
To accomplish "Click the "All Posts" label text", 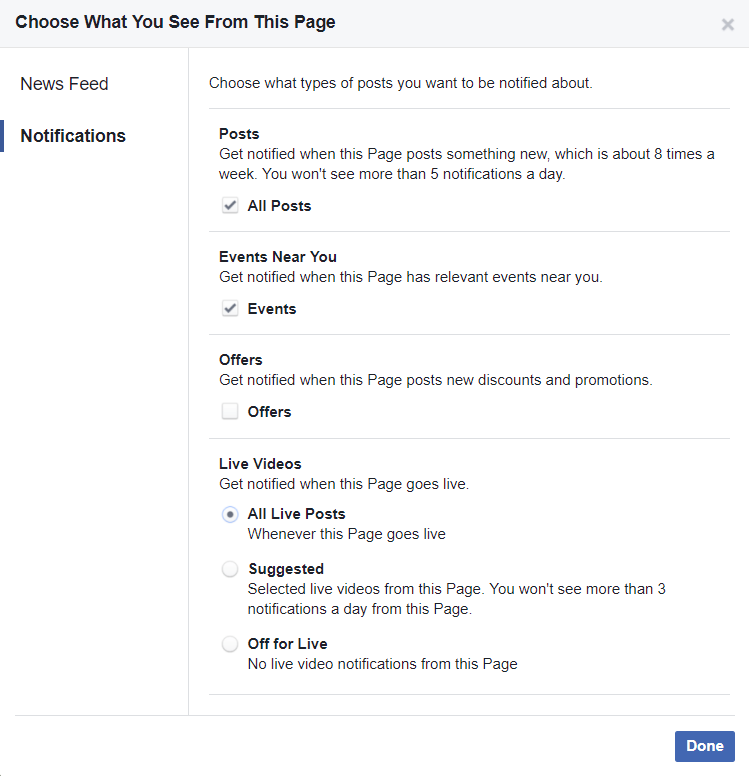I will (x=279, y=206).
